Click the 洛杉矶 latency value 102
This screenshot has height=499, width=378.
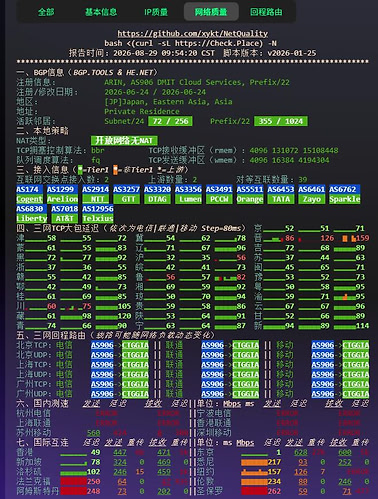94,472
